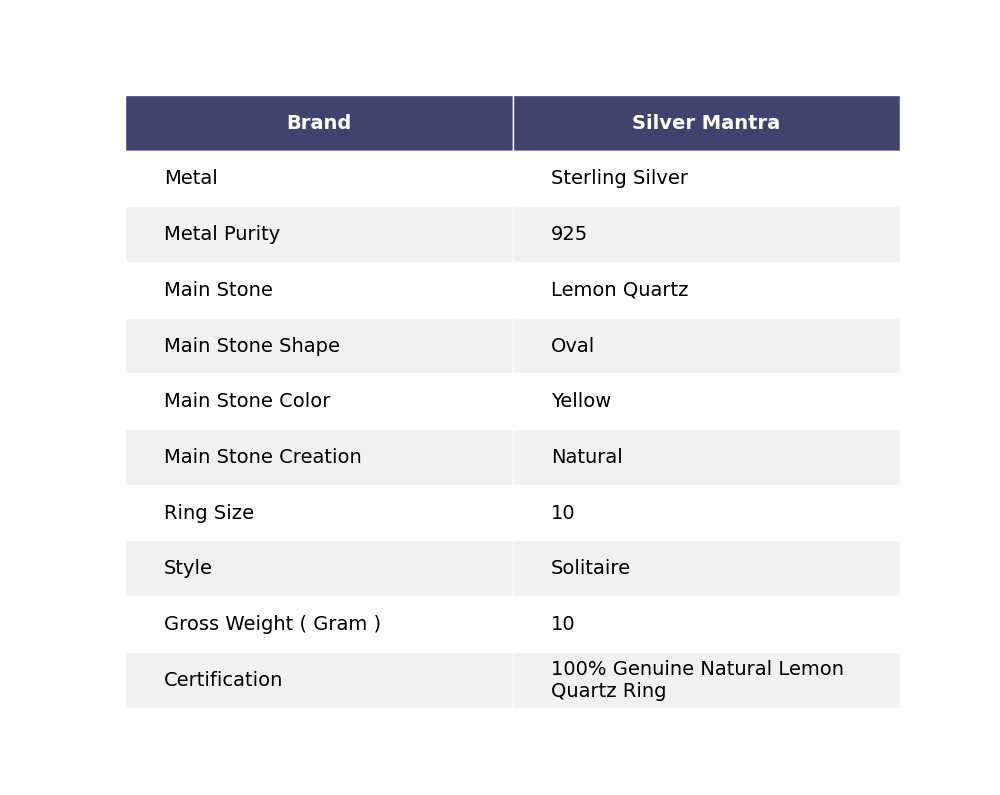Select the 100% Genuine Natural Lemon Quartz Ring text
The width and height of the screenshot is (1000, 795).
coord(697,680)
